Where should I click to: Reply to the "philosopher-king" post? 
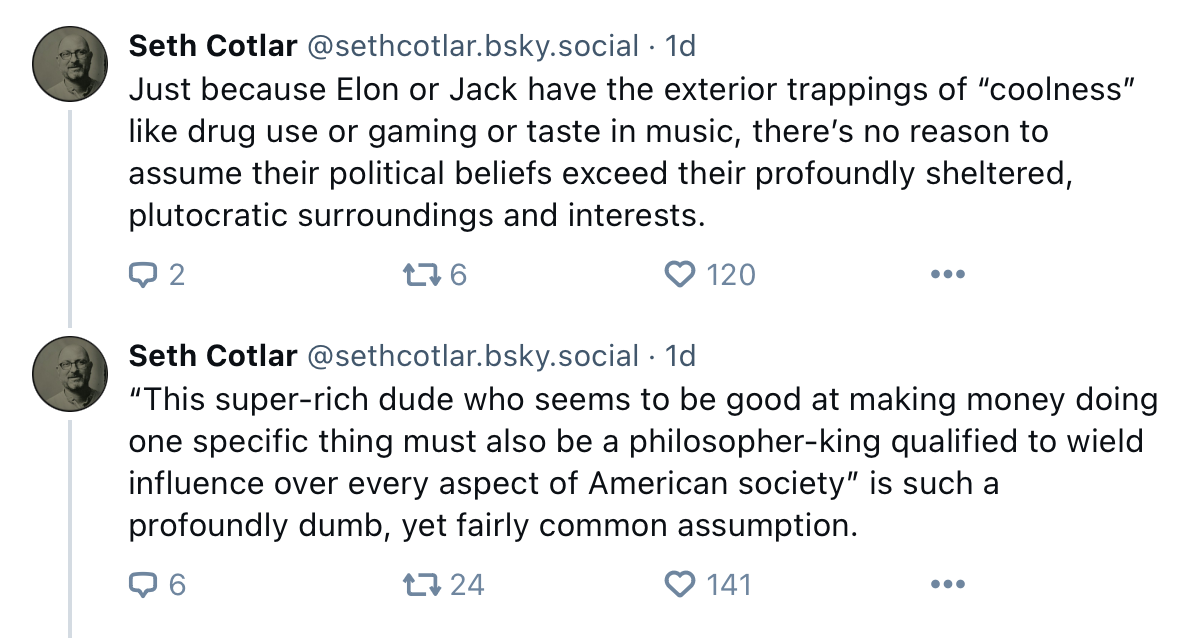145,584
